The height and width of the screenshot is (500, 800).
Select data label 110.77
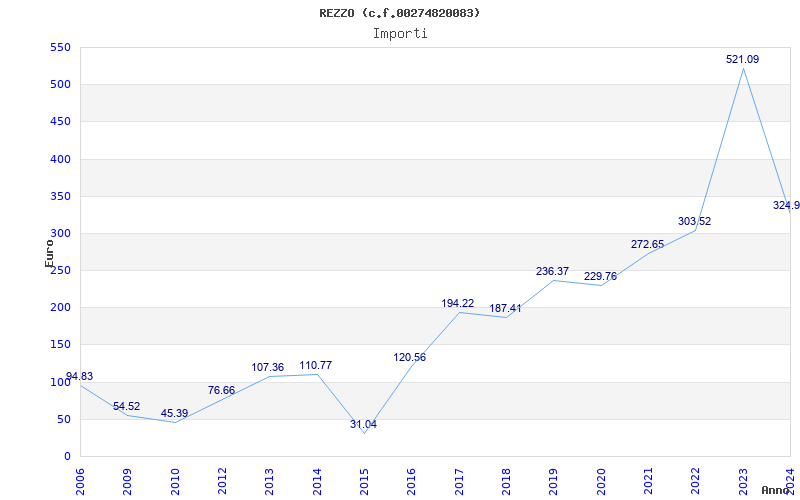[316, 365]
